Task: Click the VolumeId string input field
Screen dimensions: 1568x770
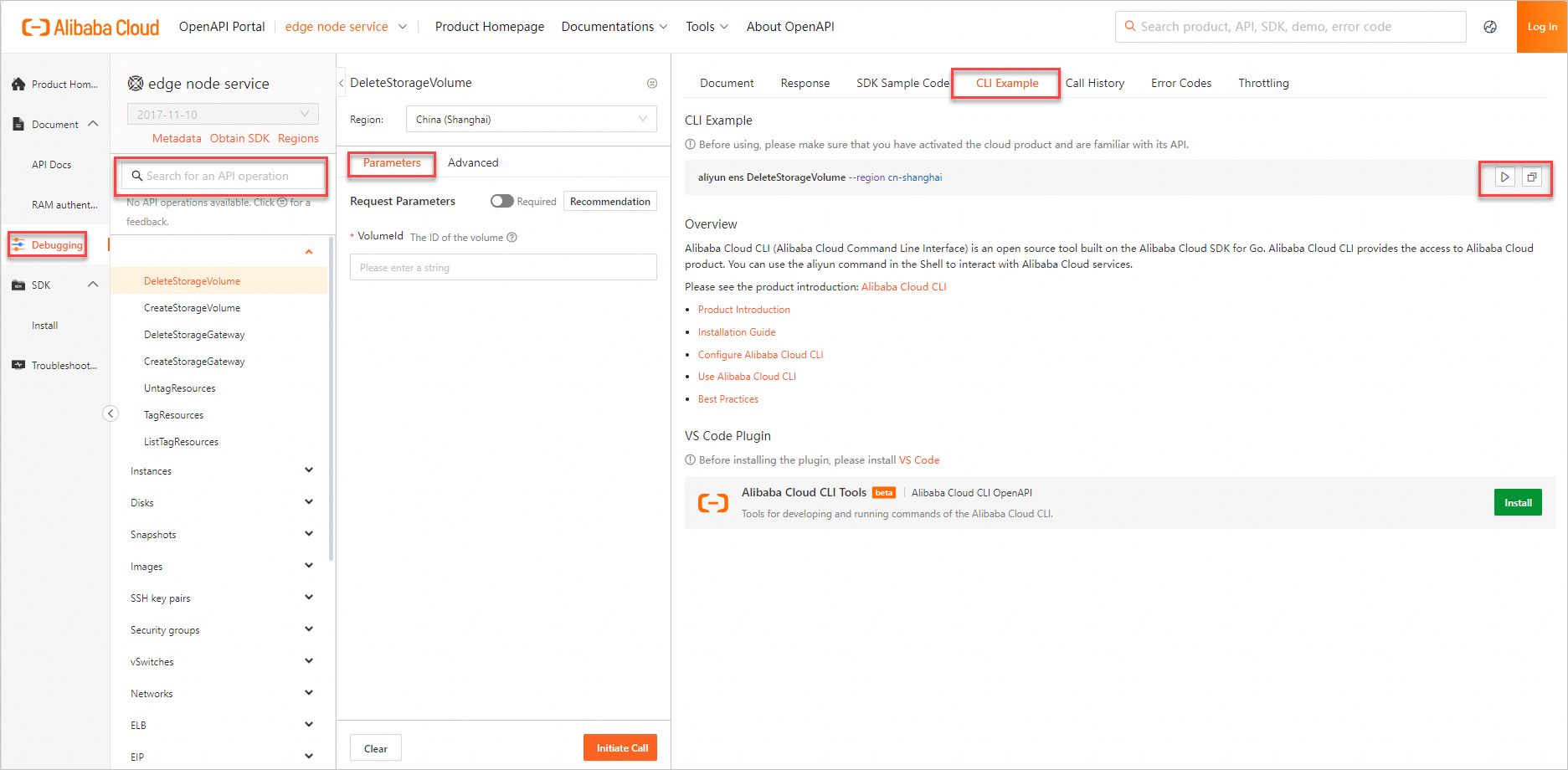Action: pyautogui.click(x=503, y=268)
